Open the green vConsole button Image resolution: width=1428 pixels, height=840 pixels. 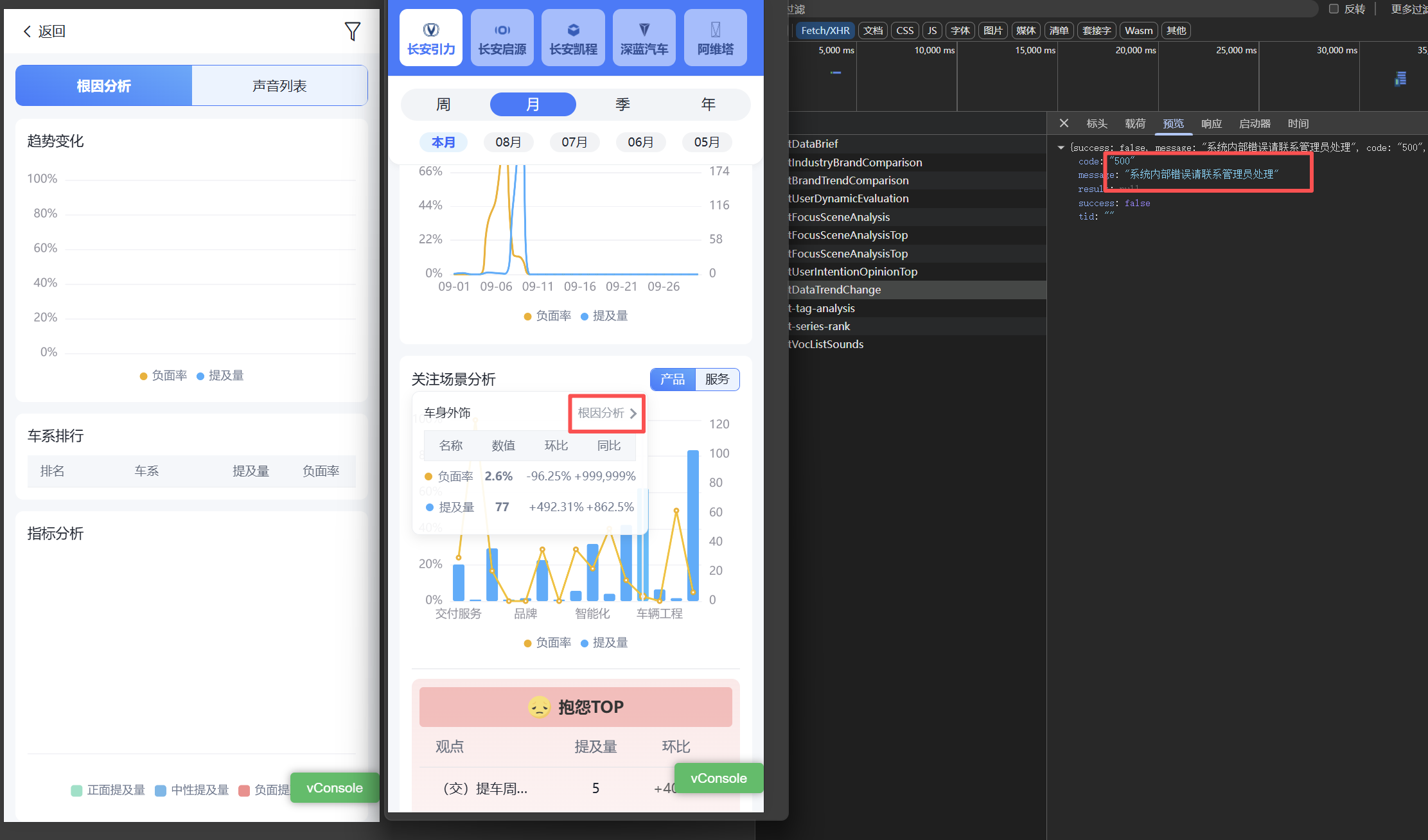coord(718,778)
